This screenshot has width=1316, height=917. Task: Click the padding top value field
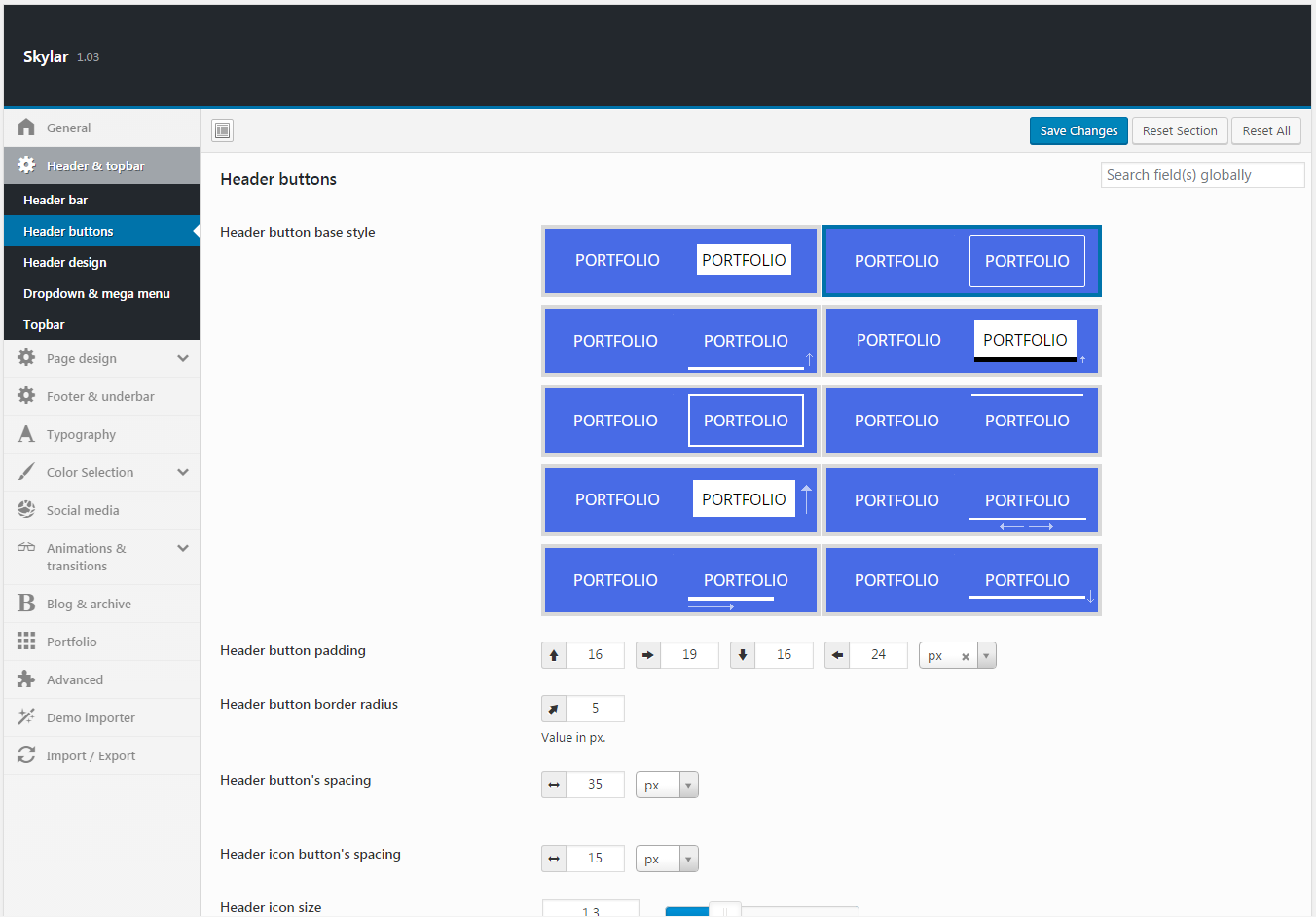point(595,655)
